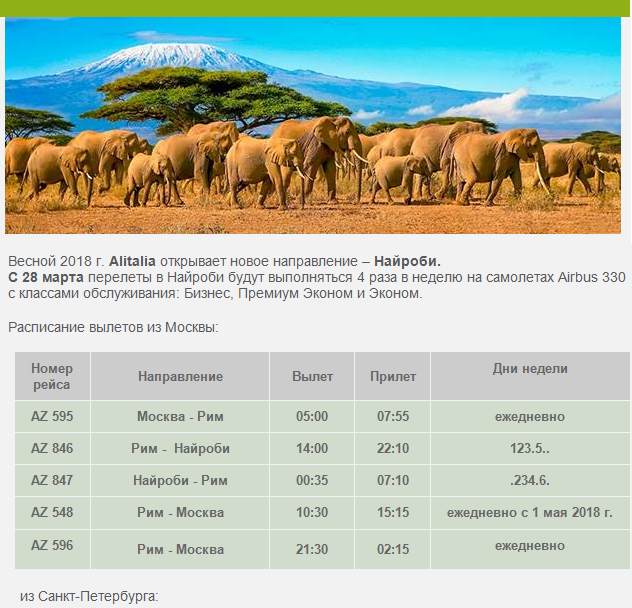Click the 'Вылет' column header
632x608 pixels.
[312, 376]
